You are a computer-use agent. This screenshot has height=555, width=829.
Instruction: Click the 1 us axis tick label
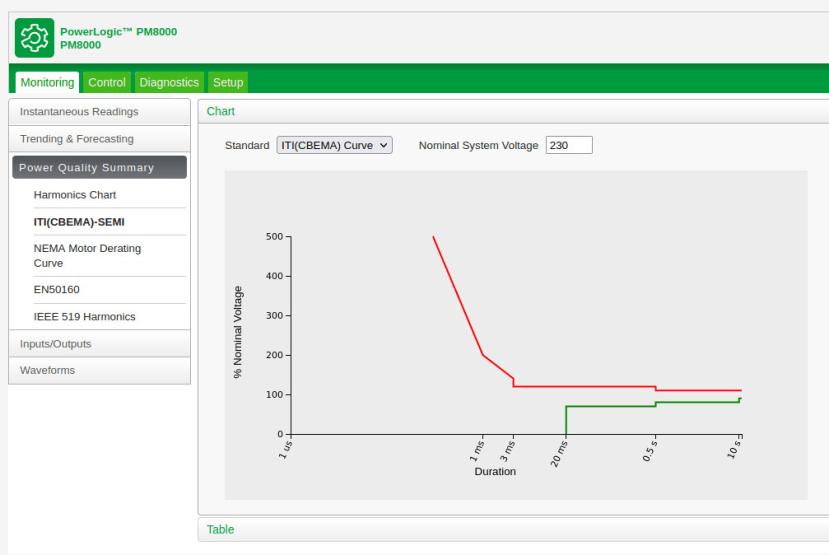[285, 450]
